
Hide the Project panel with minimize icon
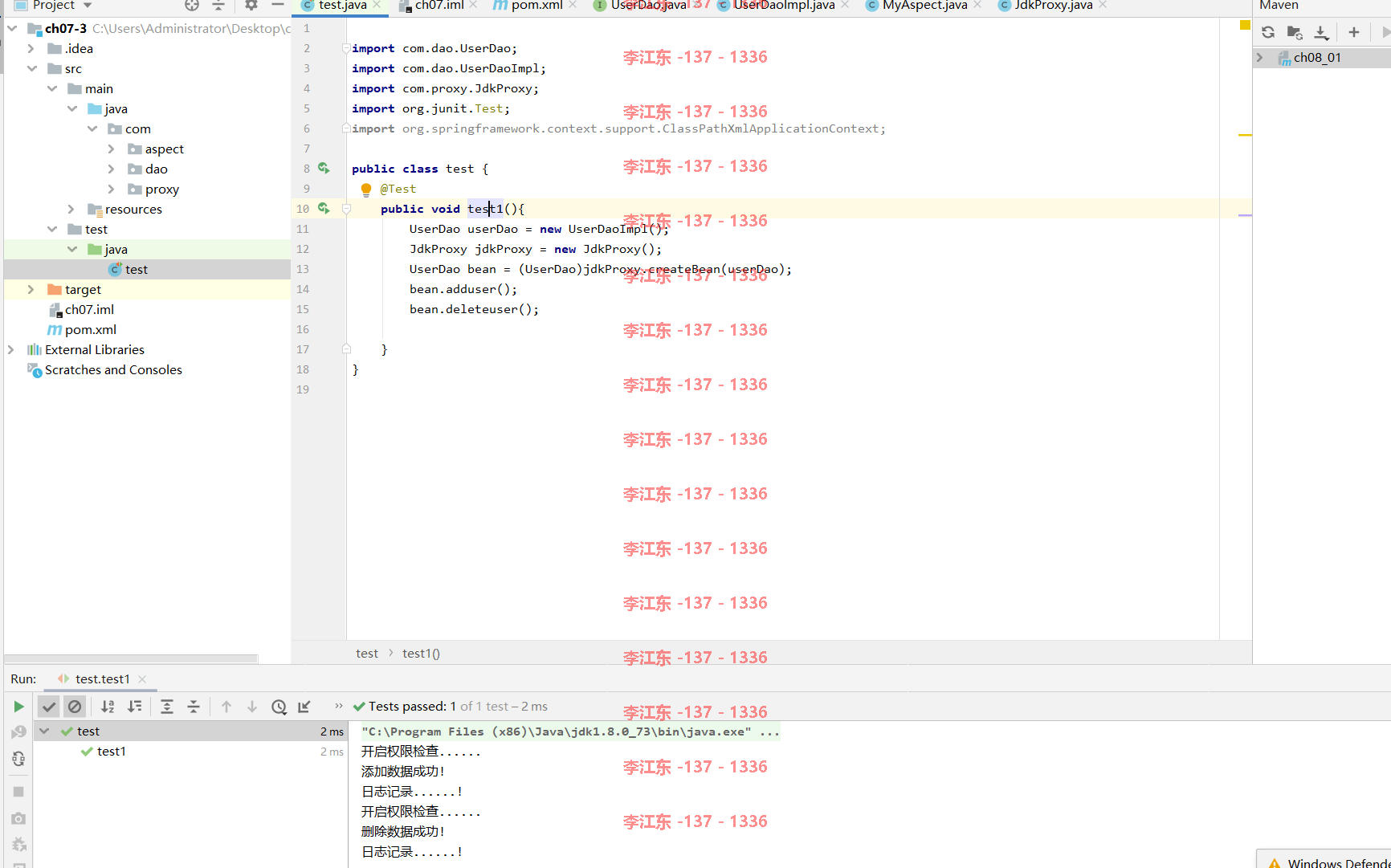tap(278, 5)
